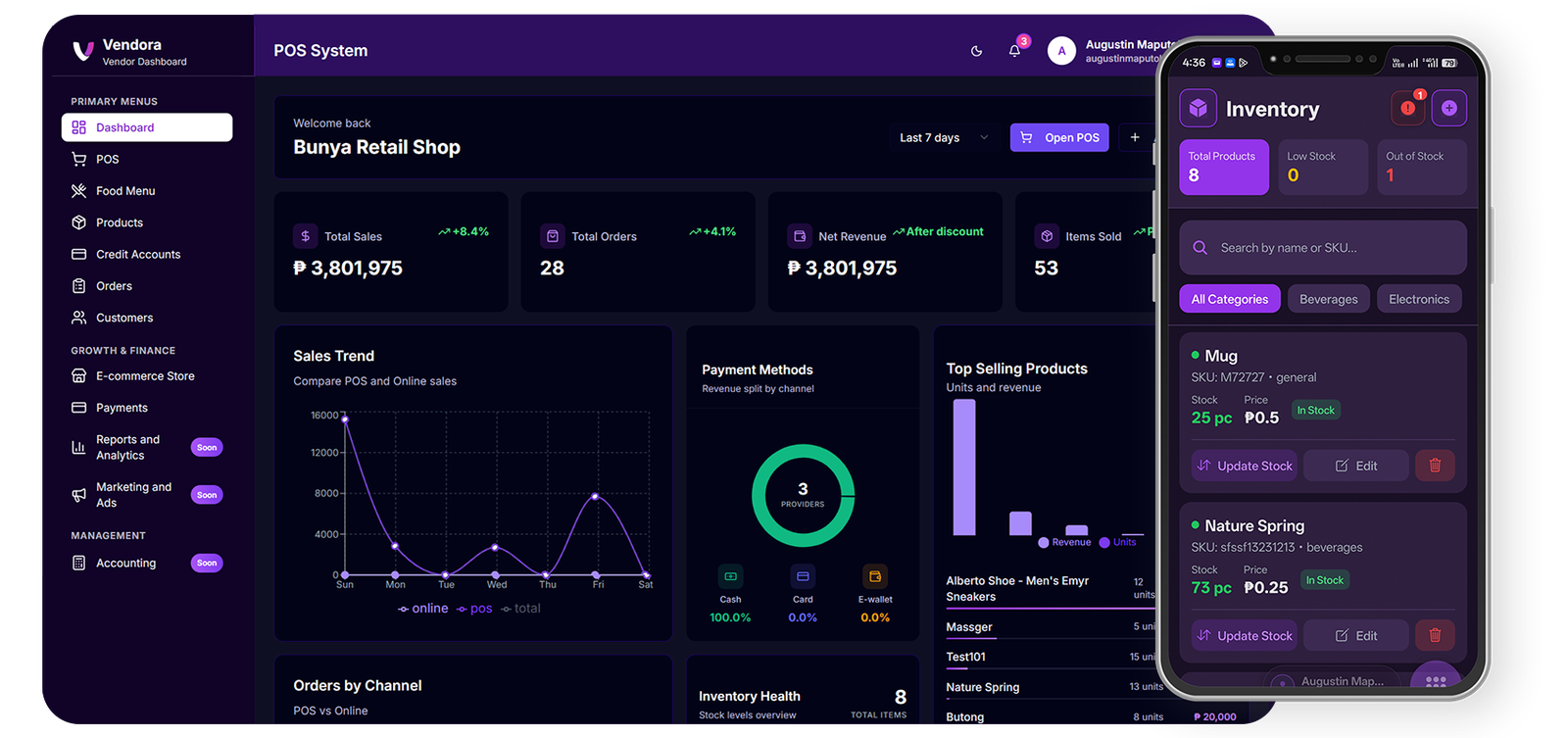Click the Open POS button
1568x738 pixels.
pyautogui.click(x=1059, y=138)
